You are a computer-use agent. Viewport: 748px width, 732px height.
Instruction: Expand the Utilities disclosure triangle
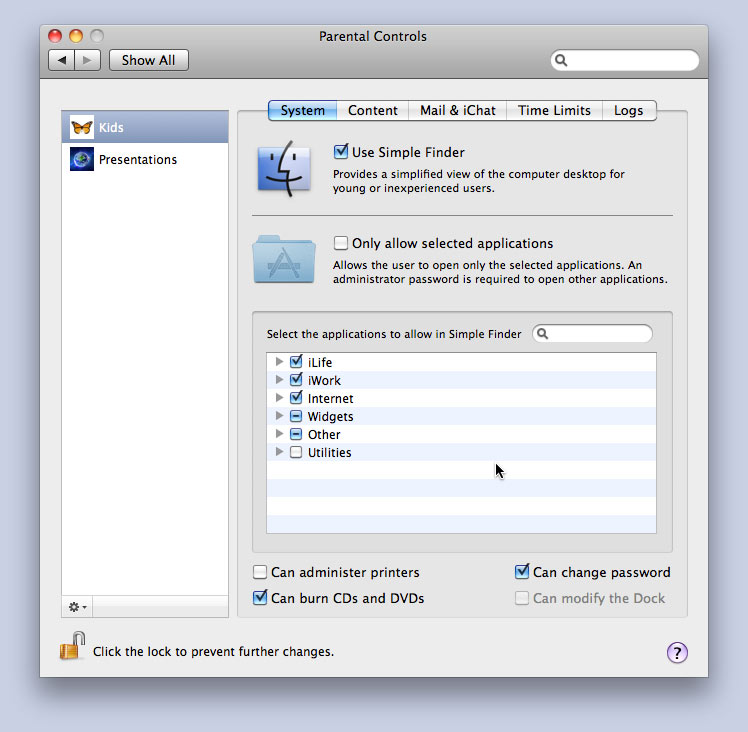[x=279, y=452]
